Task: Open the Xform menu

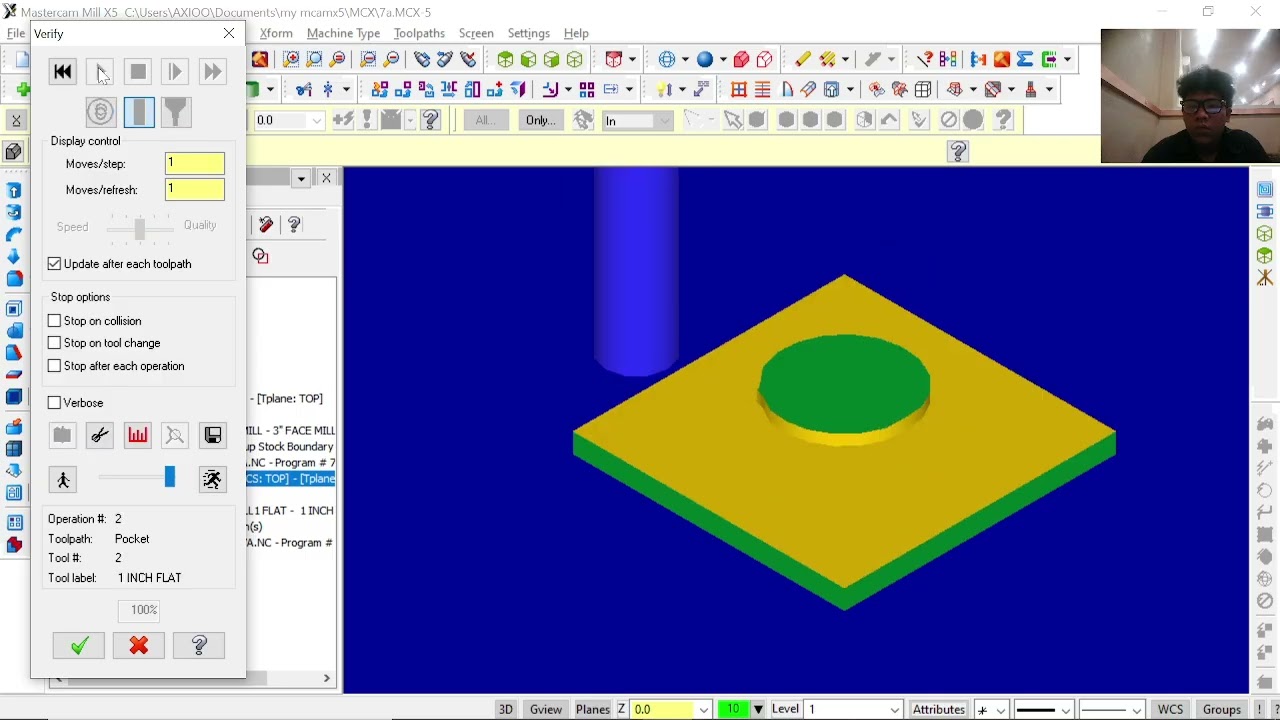Action: click(x=276, y=33)
